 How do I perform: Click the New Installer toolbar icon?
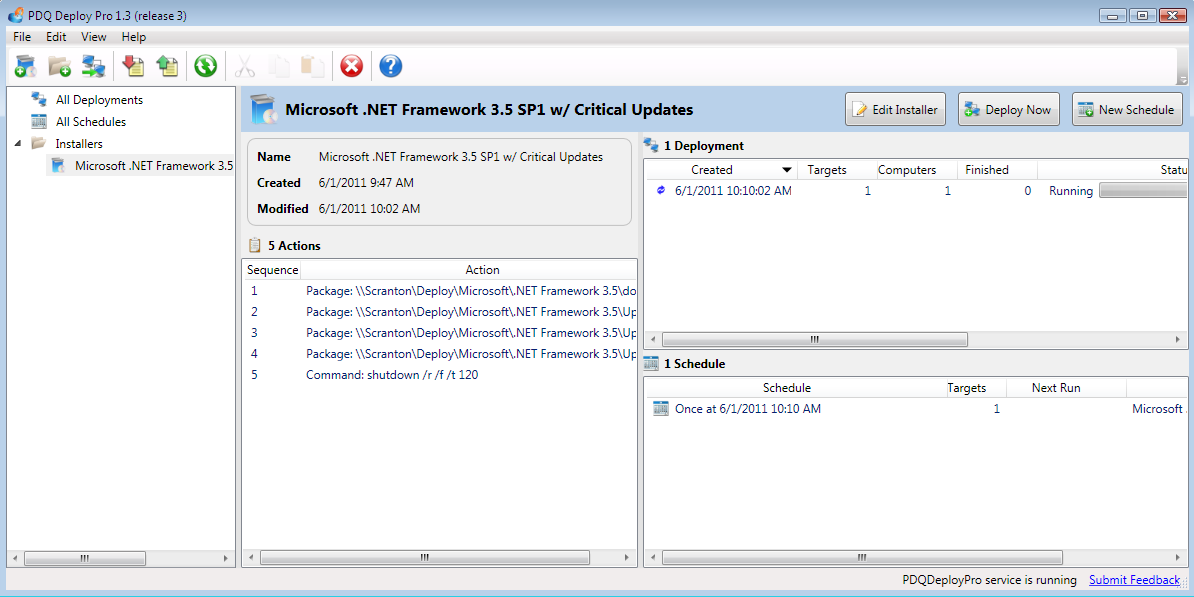(x=26, y=66)
